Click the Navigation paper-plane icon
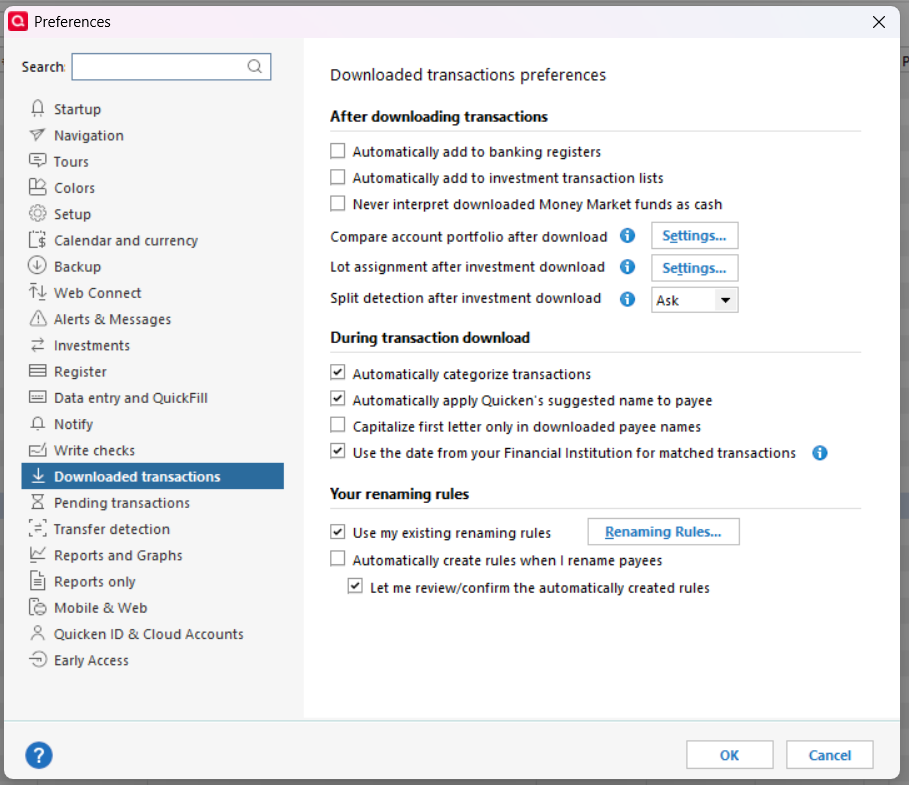This screenshot has height=785, width=909. 37,135
